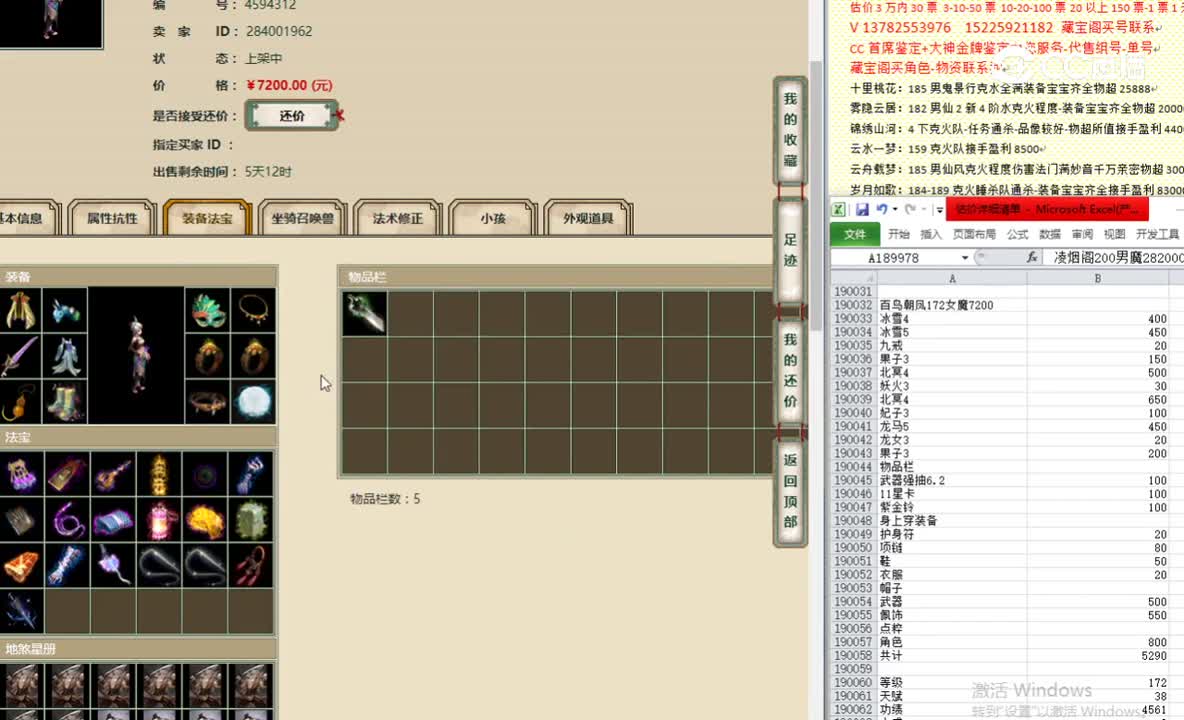
Task: Click the fx insert function icon
Action: pyautogui.click(x=1032, y=257)
